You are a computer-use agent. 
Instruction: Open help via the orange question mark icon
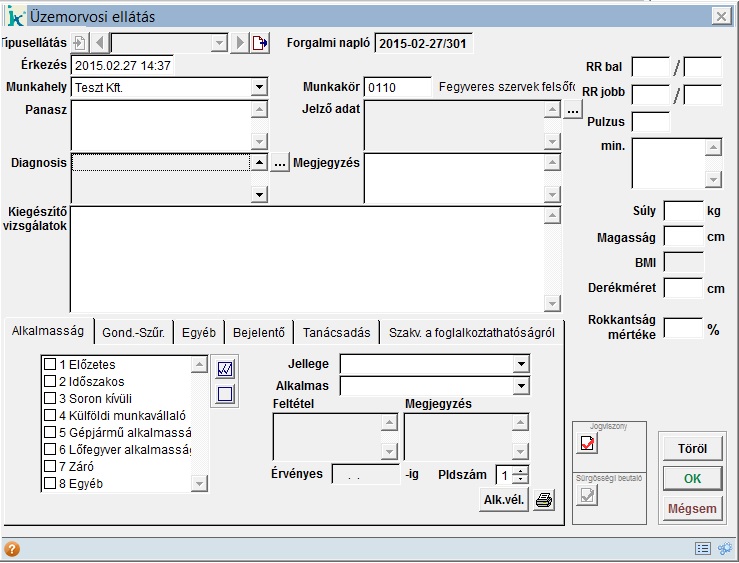(12, 549)
